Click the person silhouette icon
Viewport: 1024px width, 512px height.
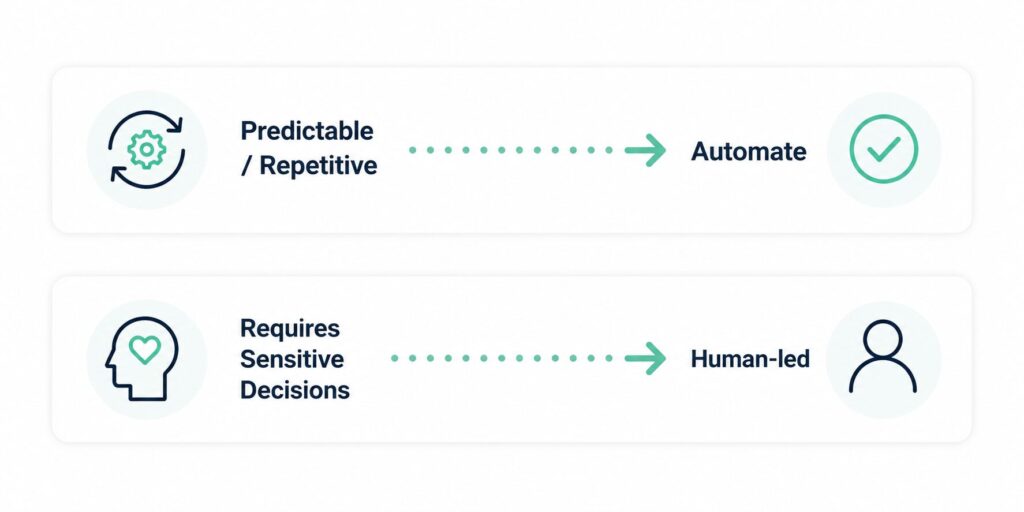point(883,357)
